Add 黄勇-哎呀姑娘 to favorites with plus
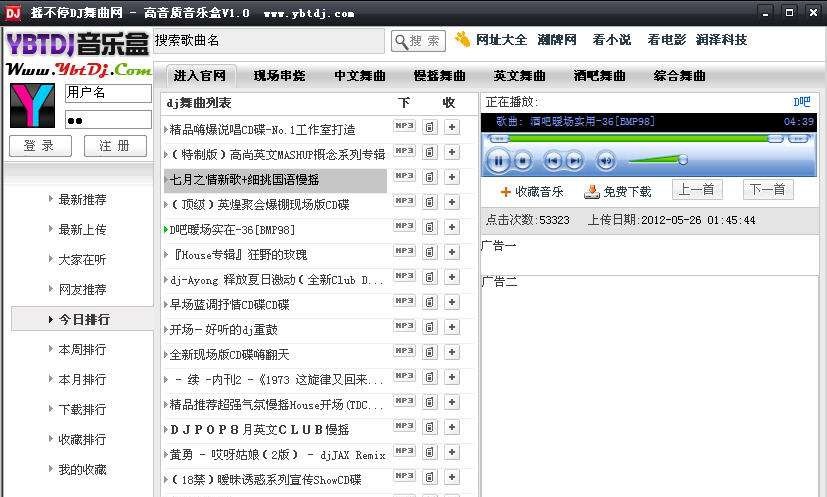Screen dimensions: 827x497 [452, 452]
